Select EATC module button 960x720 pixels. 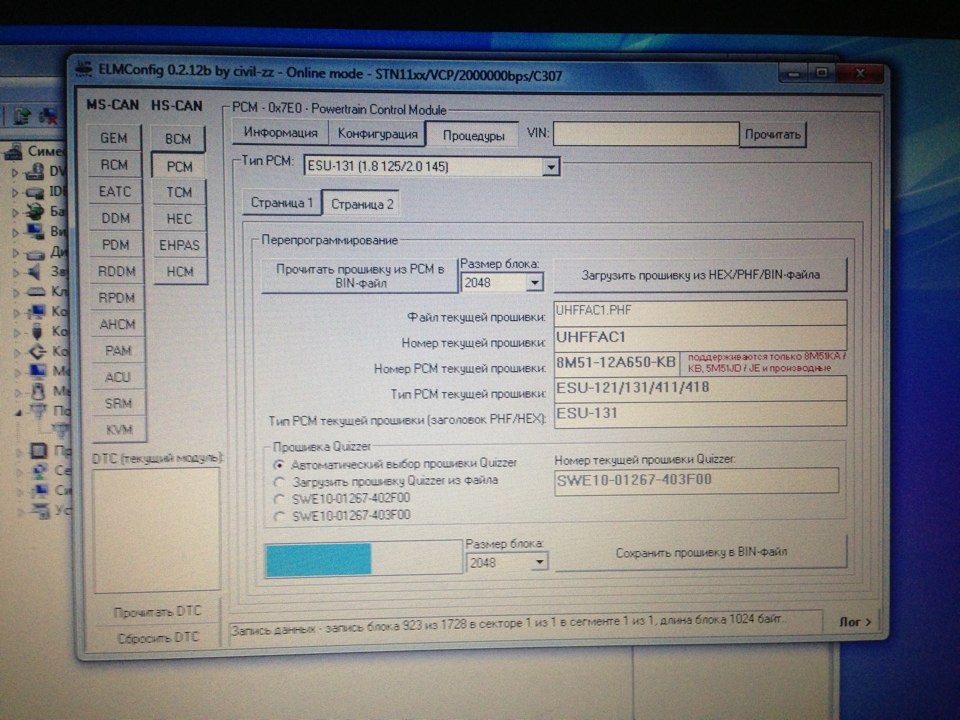click(x=115, y=192)
